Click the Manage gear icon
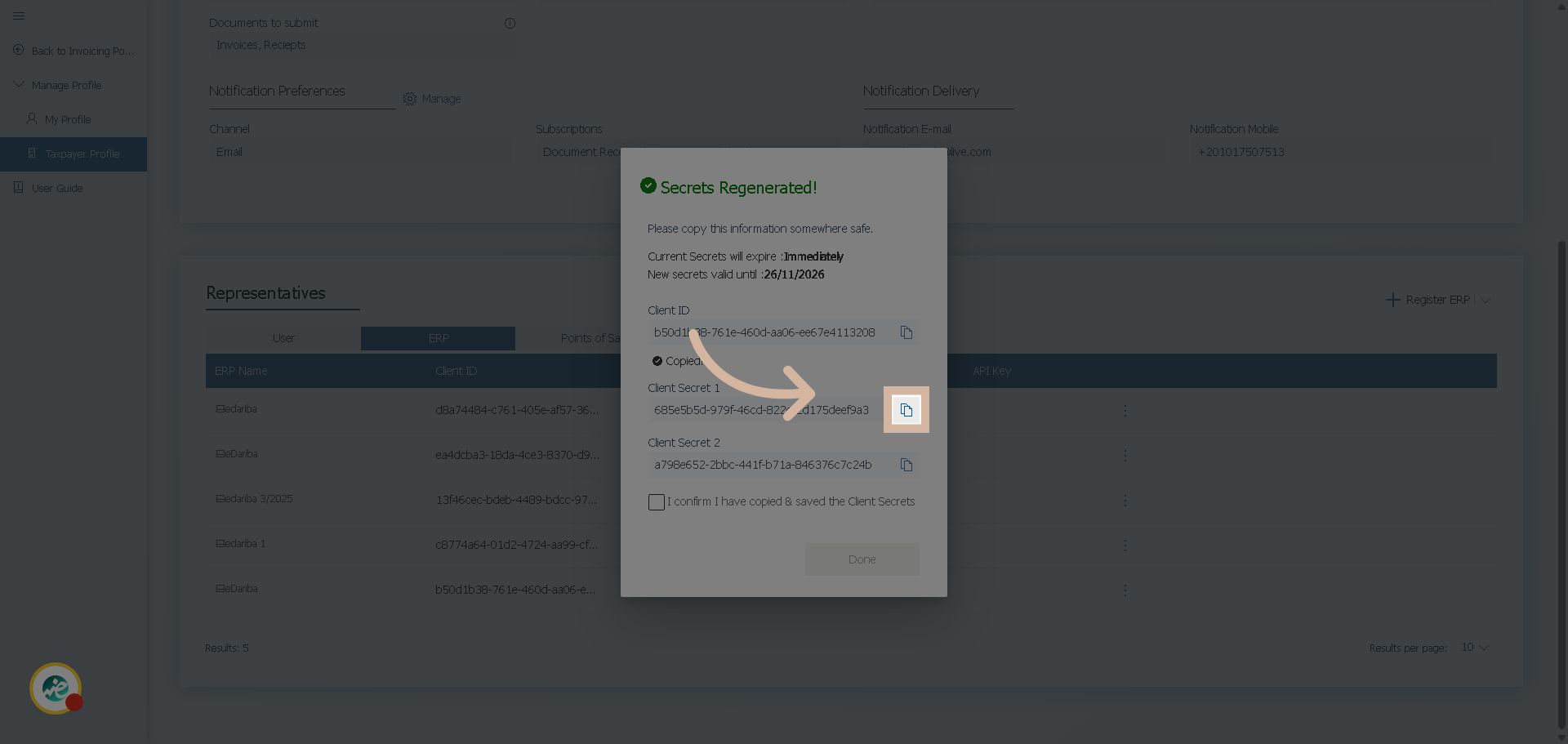The width and height of the screenshot is (1568, 744). click(410, 99)
